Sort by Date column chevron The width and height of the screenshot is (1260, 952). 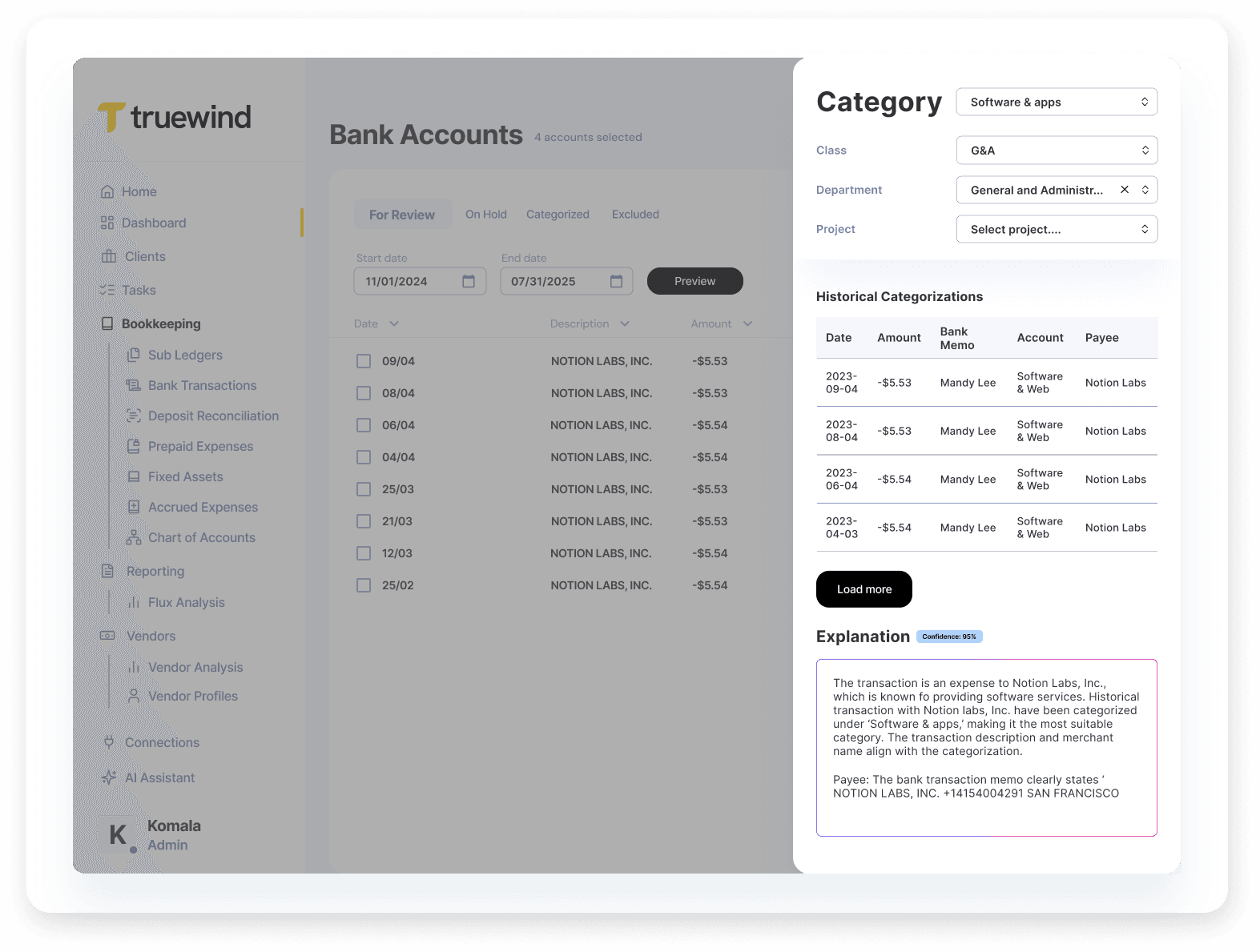394,323
